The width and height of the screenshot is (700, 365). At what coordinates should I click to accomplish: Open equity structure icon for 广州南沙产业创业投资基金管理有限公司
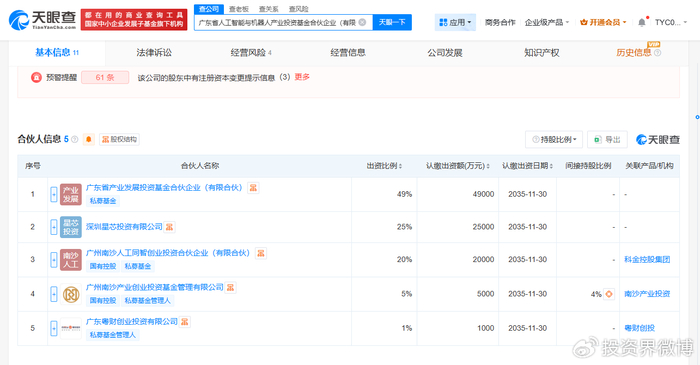click(x=230, y=288)
